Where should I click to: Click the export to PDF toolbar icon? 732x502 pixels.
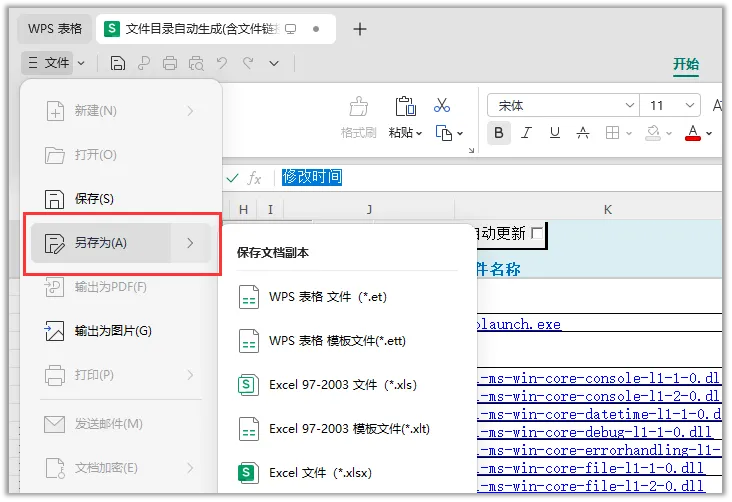tap(144, 63)
